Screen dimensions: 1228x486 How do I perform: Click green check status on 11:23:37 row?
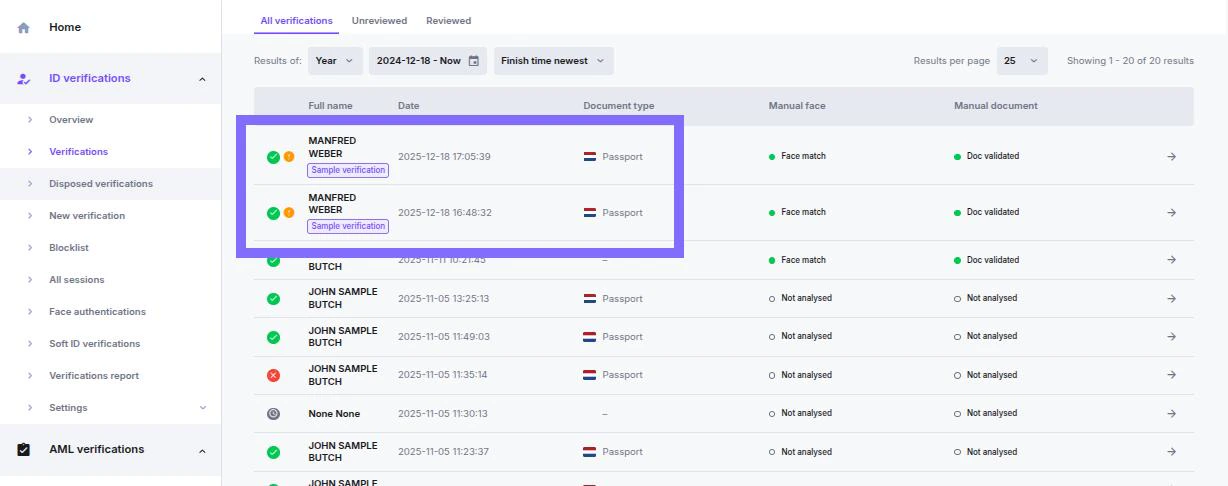pyautogui.click(x=273, y=452)
